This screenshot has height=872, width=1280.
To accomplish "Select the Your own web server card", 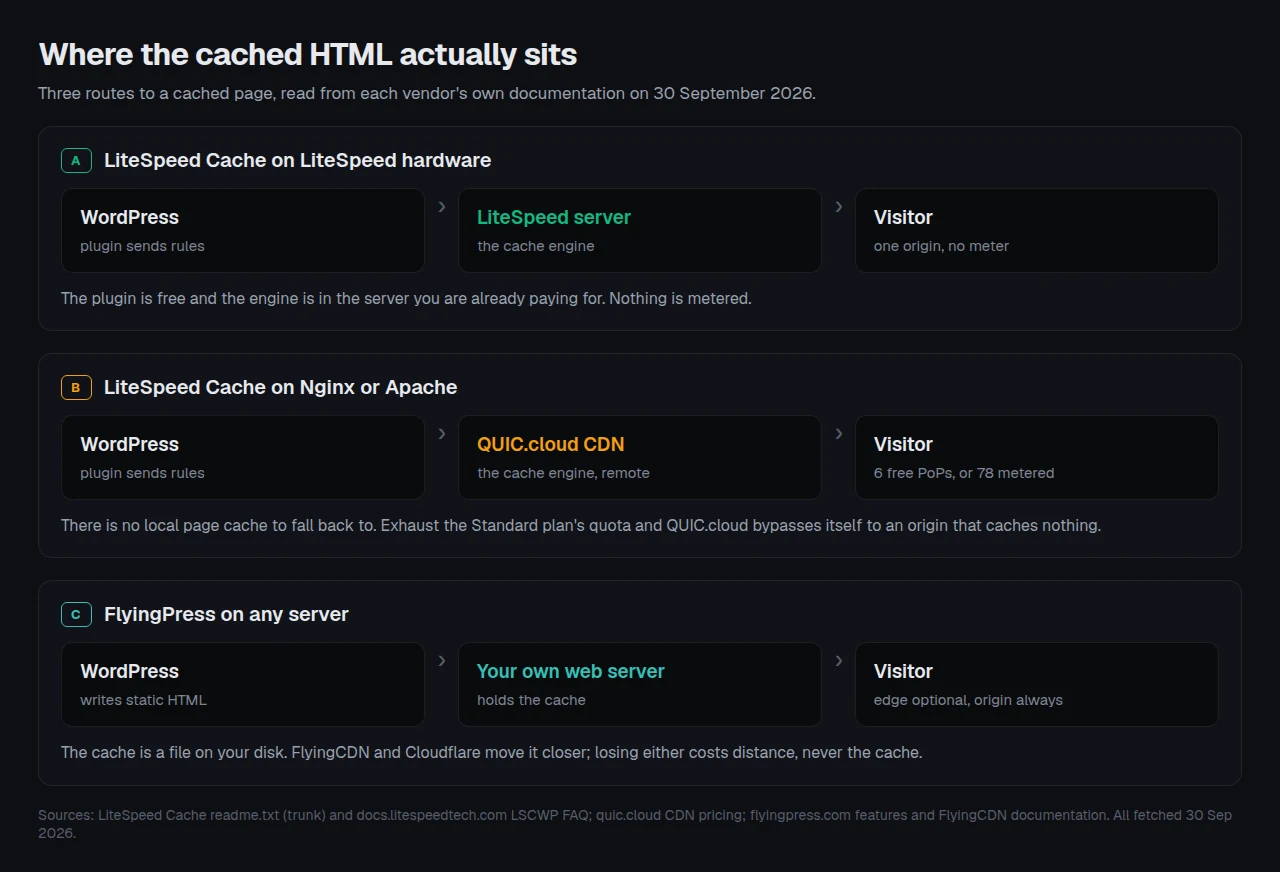I will (640, 685).
